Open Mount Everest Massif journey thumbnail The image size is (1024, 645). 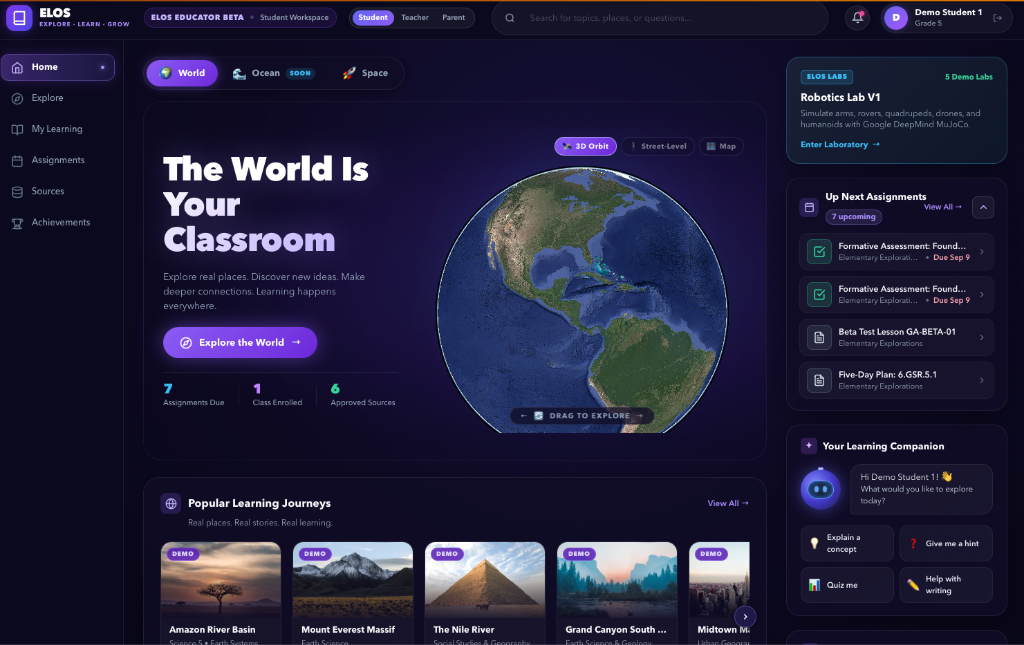(353, 580)
